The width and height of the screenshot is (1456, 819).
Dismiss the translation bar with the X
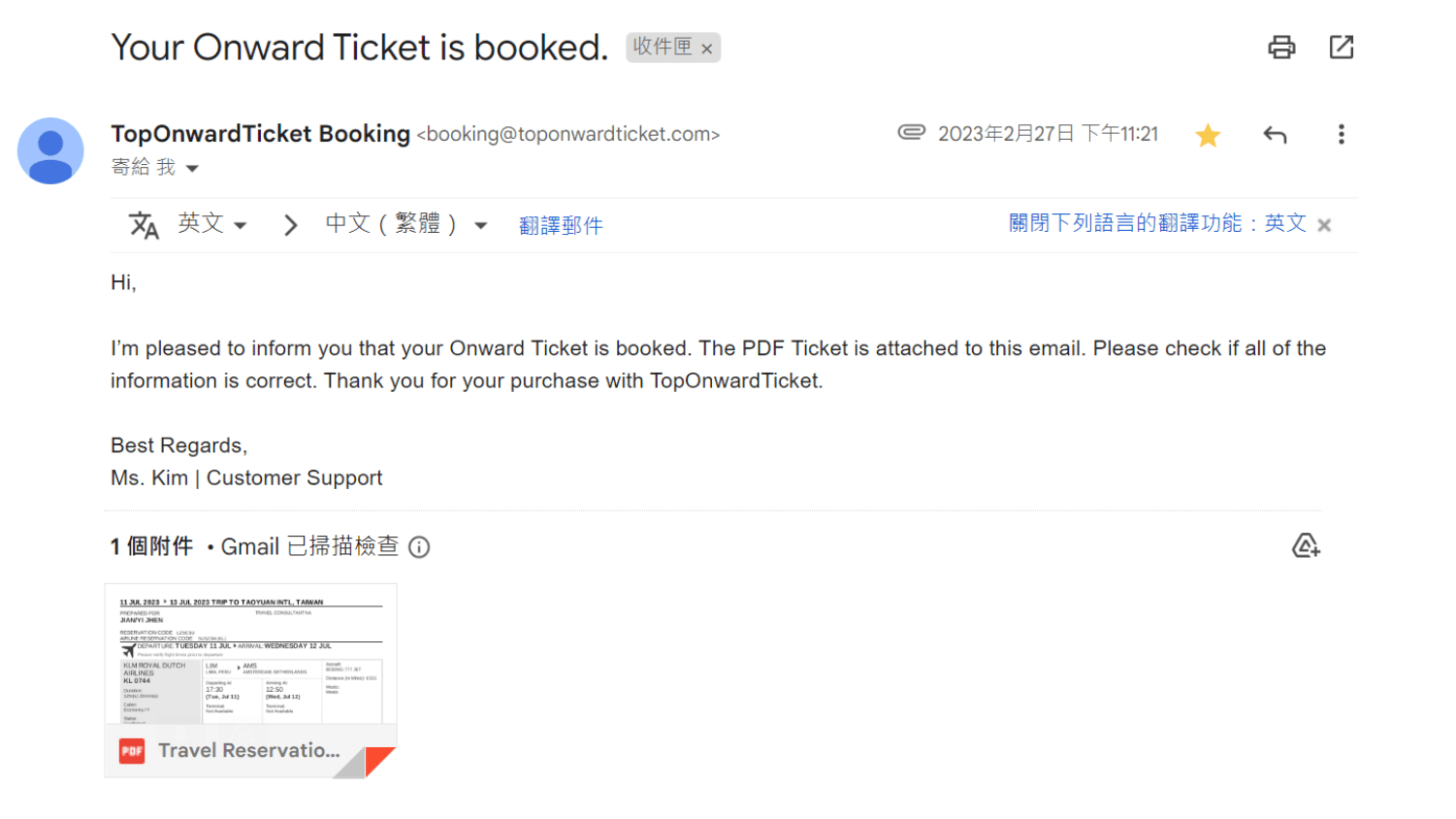[x=1324, y=225]
